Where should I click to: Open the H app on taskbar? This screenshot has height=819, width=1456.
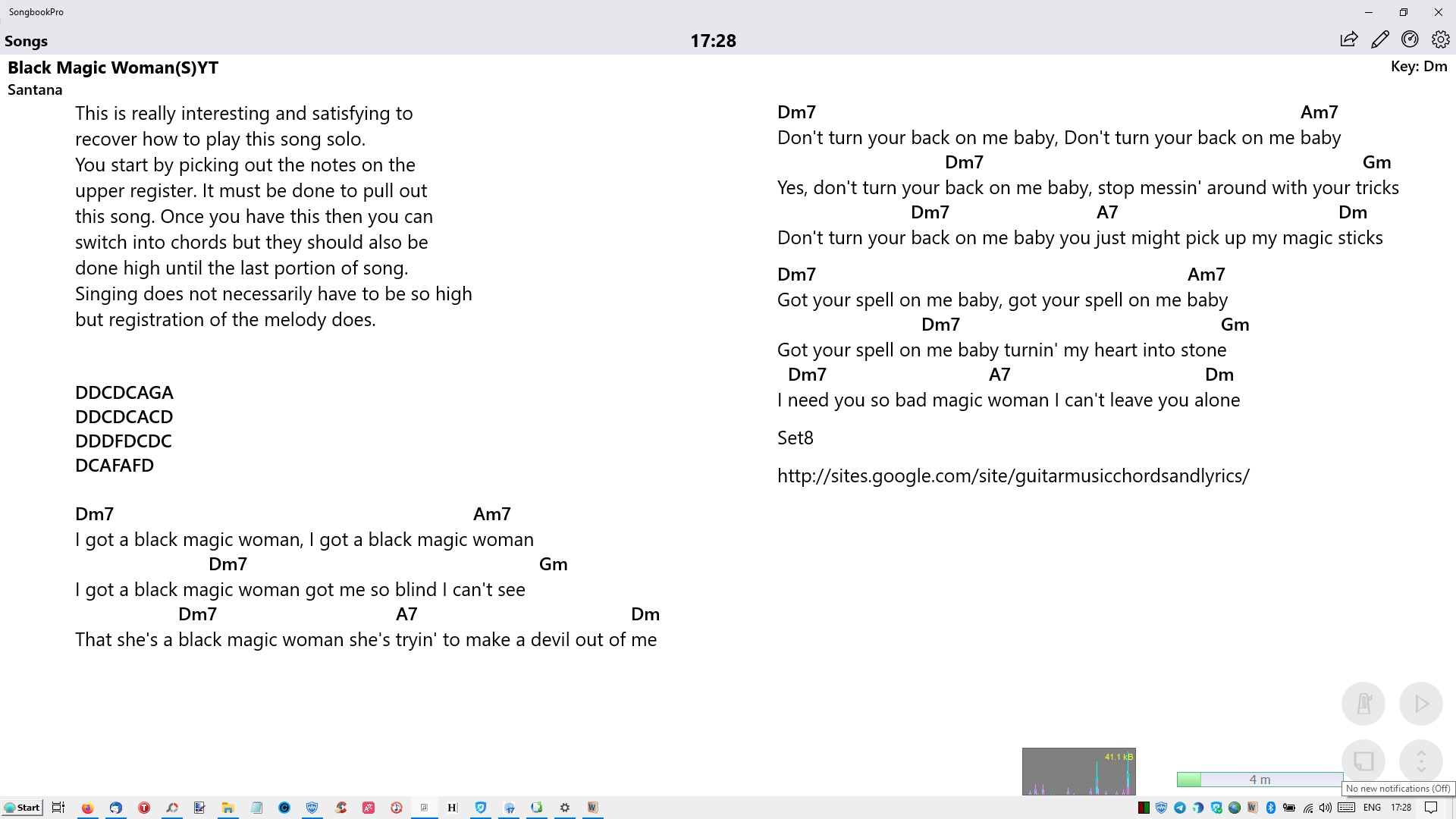453,808
